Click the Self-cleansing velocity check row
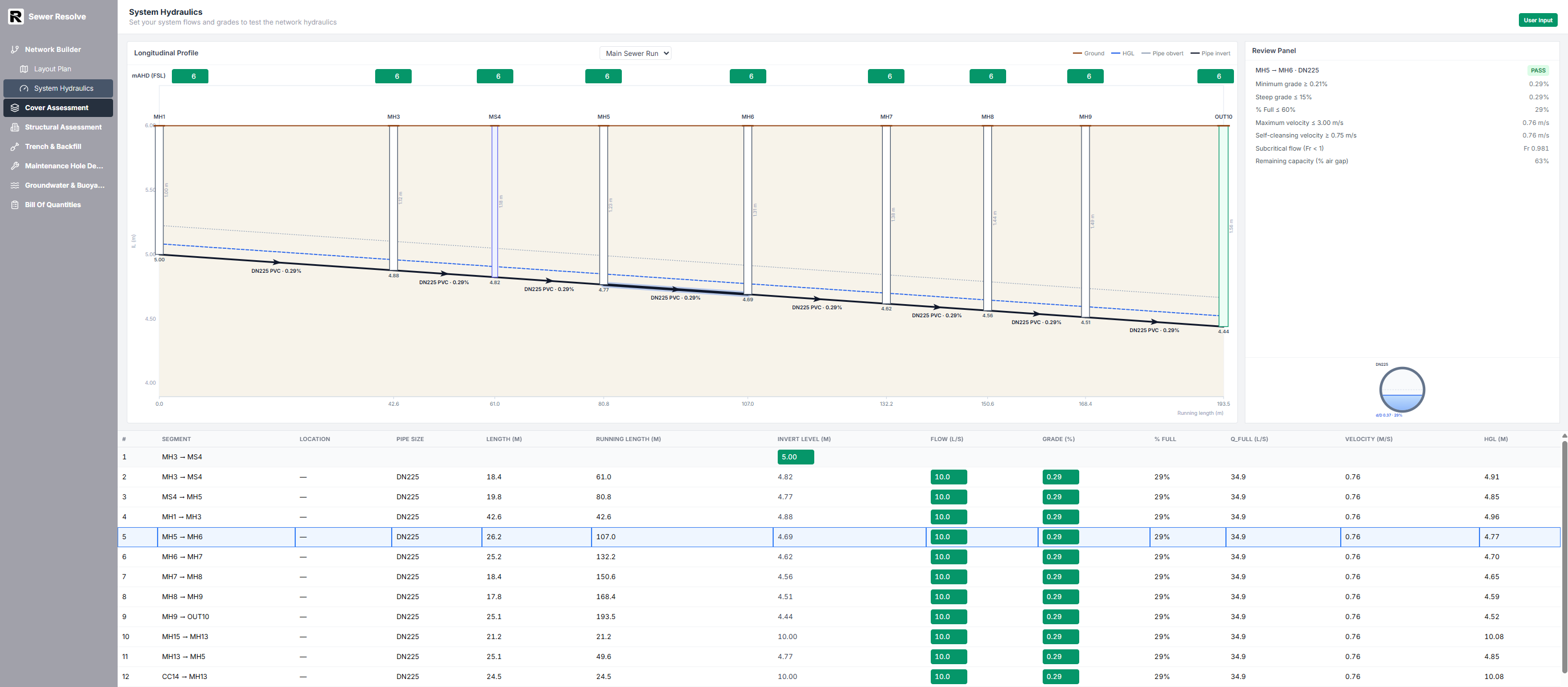1568x687 pixels. (1402, 136)
